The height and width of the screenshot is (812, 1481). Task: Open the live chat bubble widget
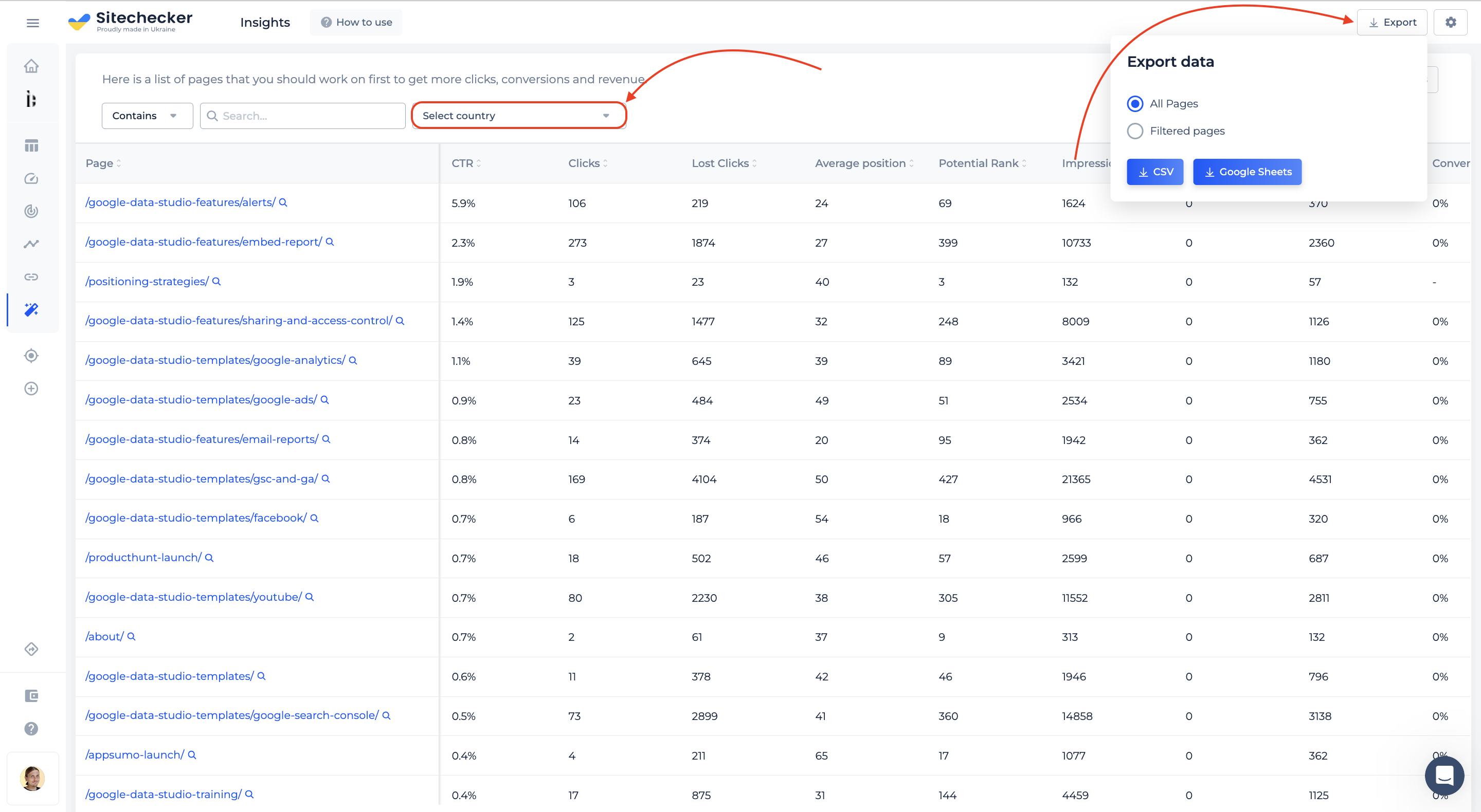1444,775
